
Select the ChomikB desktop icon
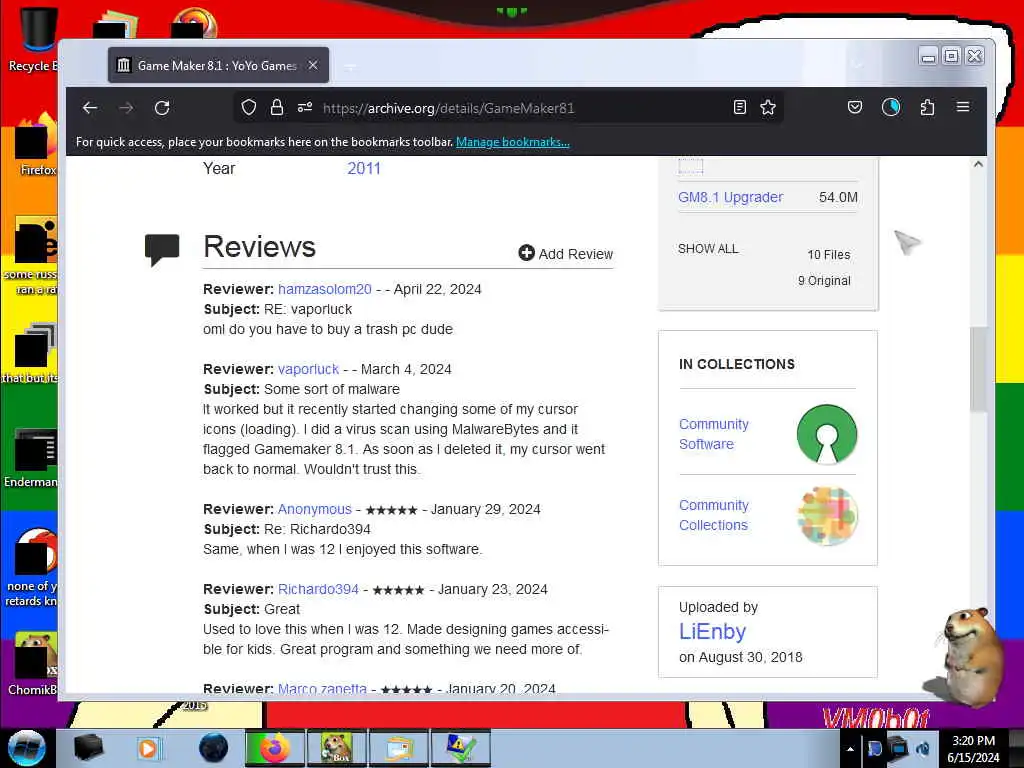point(33,663)
